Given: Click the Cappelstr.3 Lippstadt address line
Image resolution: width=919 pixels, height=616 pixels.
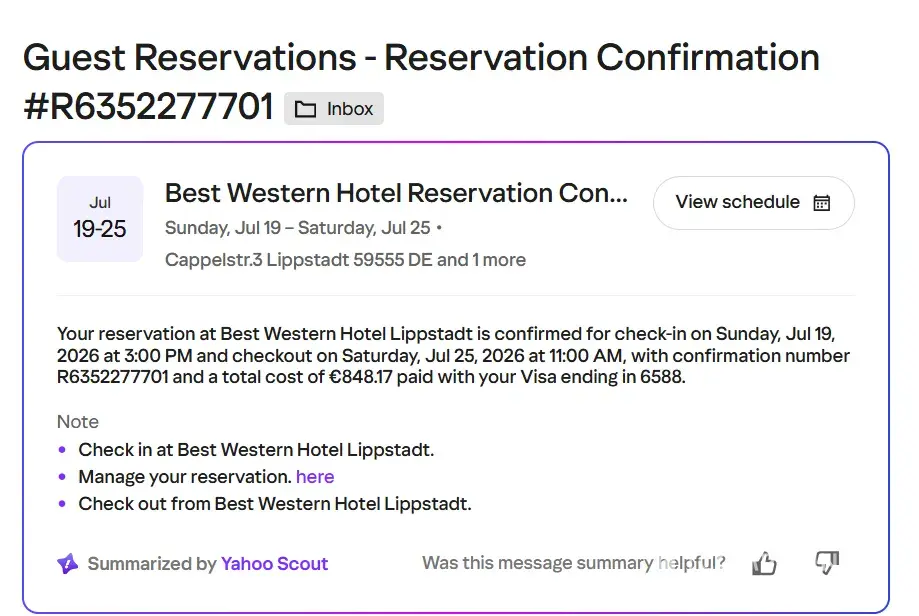Looking at the screenshot, I should point(345,260).
